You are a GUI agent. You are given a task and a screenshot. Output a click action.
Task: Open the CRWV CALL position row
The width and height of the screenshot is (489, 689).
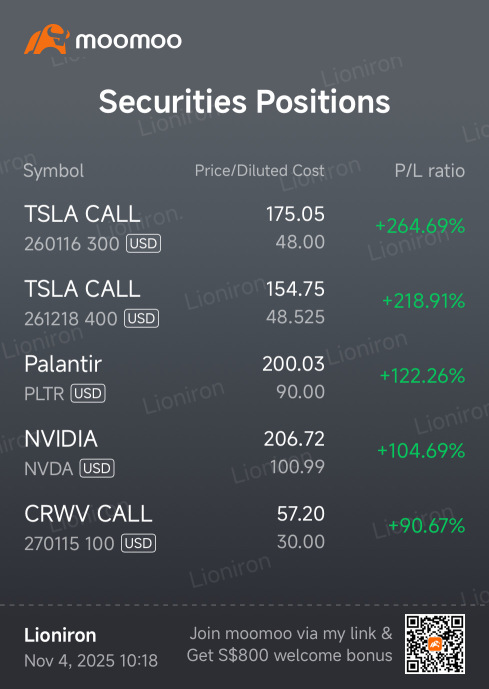point(244,528)
